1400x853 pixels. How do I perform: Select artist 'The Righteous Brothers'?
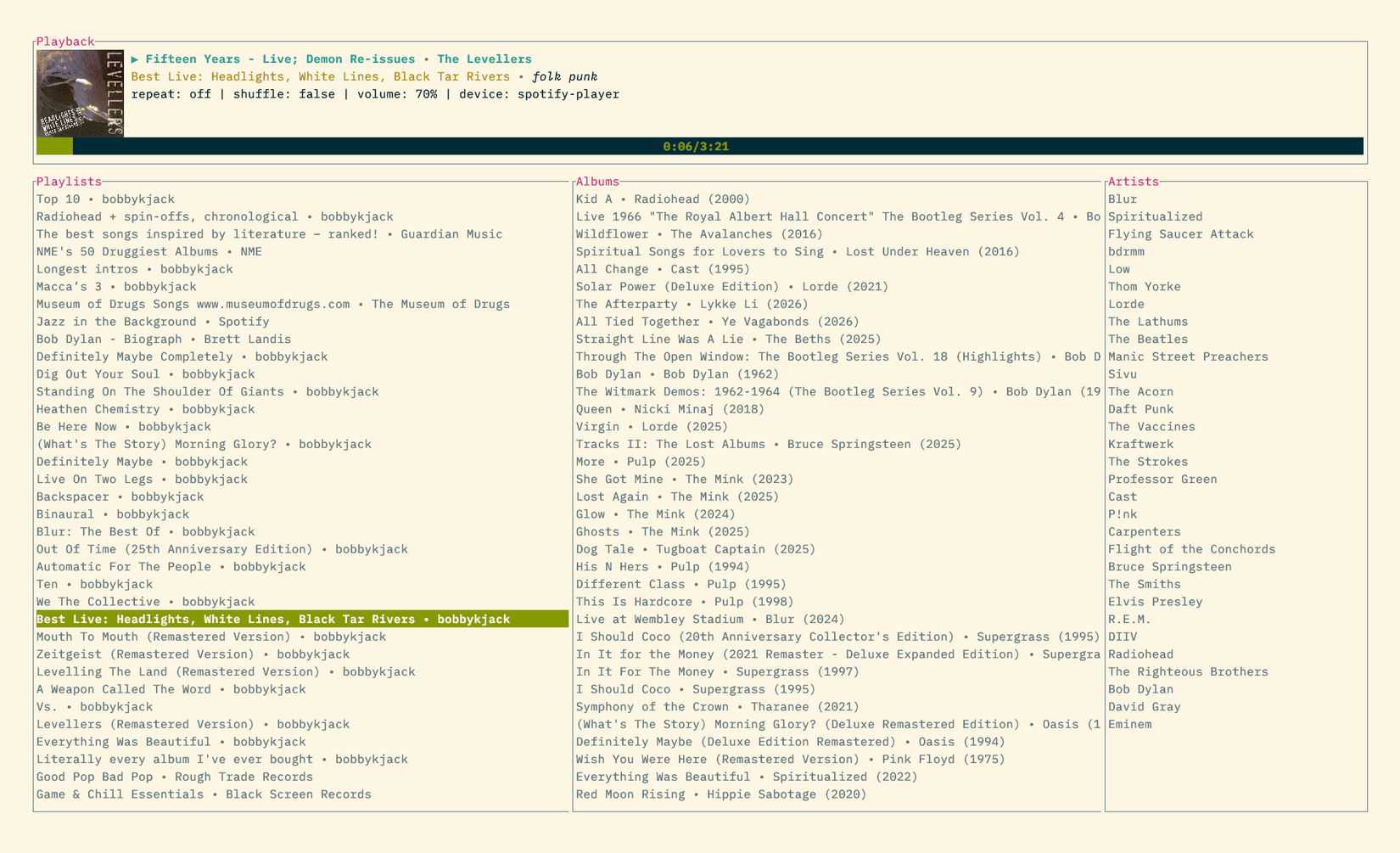point(1189,672)
